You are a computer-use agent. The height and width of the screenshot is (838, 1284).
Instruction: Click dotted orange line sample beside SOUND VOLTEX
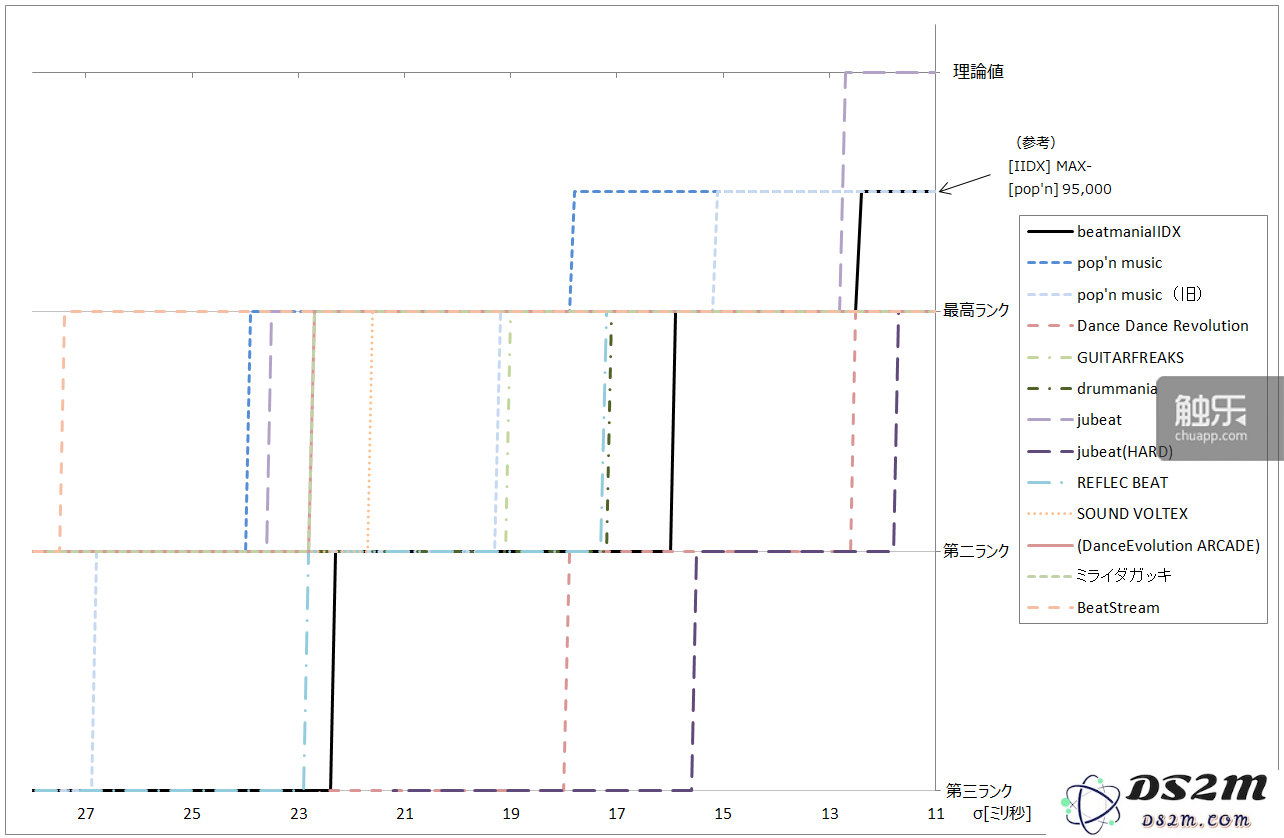pos(1048,514)
